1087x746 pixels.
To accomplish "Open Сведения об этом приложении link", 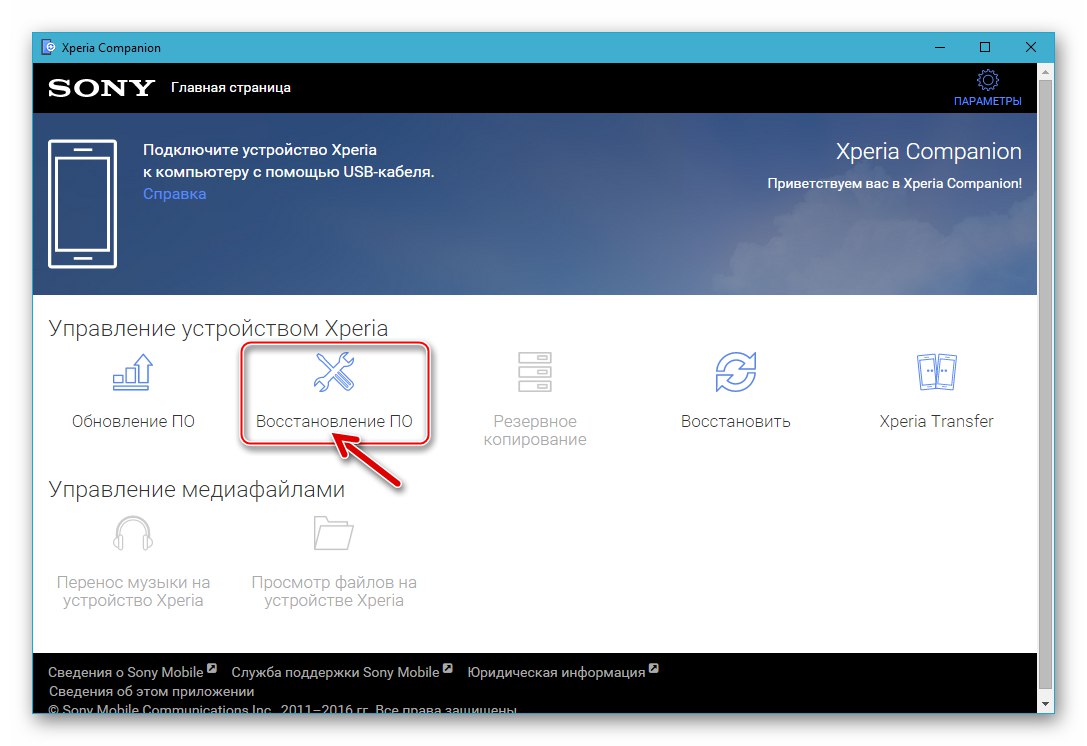I will (151, 691).
